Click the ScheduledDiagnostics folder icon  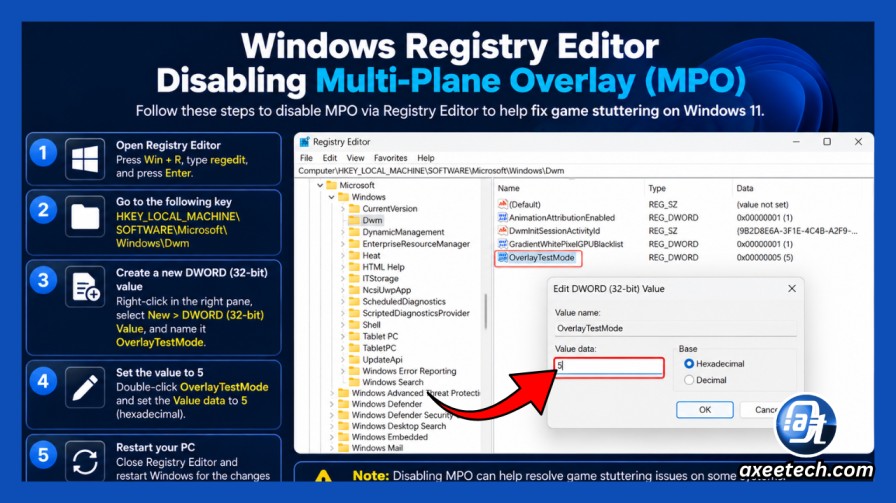(354, 301)
